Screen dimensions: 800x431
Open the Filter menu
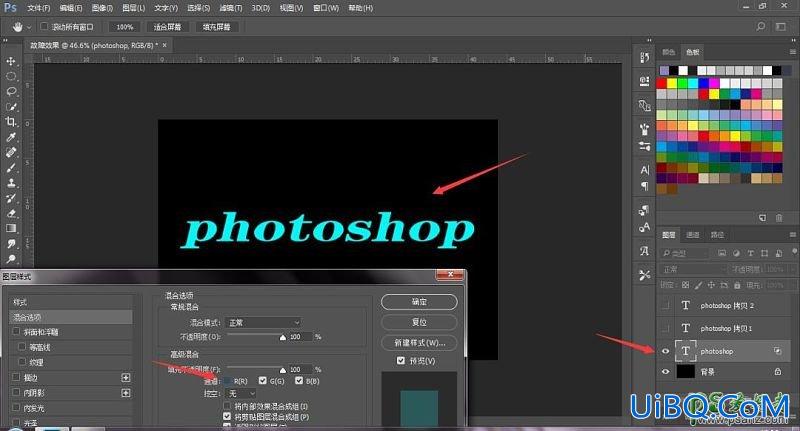231,8
